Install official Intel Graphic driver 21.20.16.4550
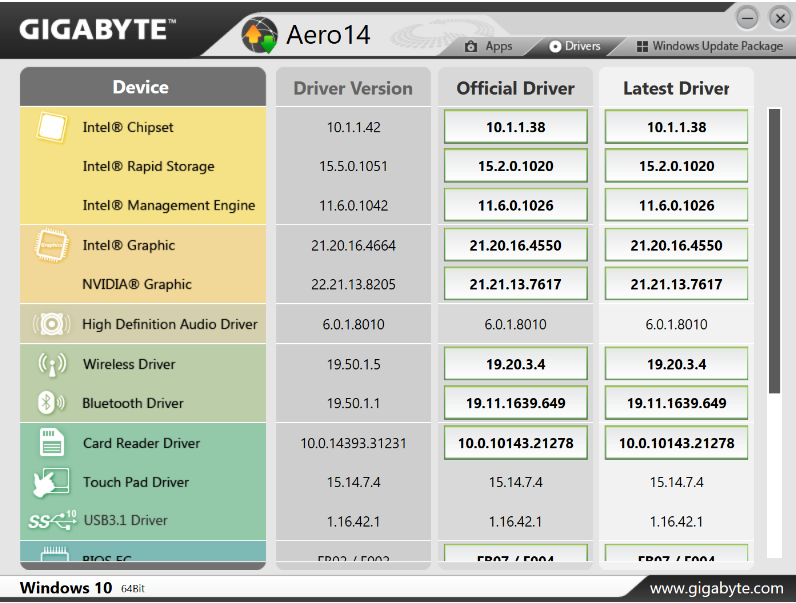Screen dimensions: 796x603 [x=515, y=245]
